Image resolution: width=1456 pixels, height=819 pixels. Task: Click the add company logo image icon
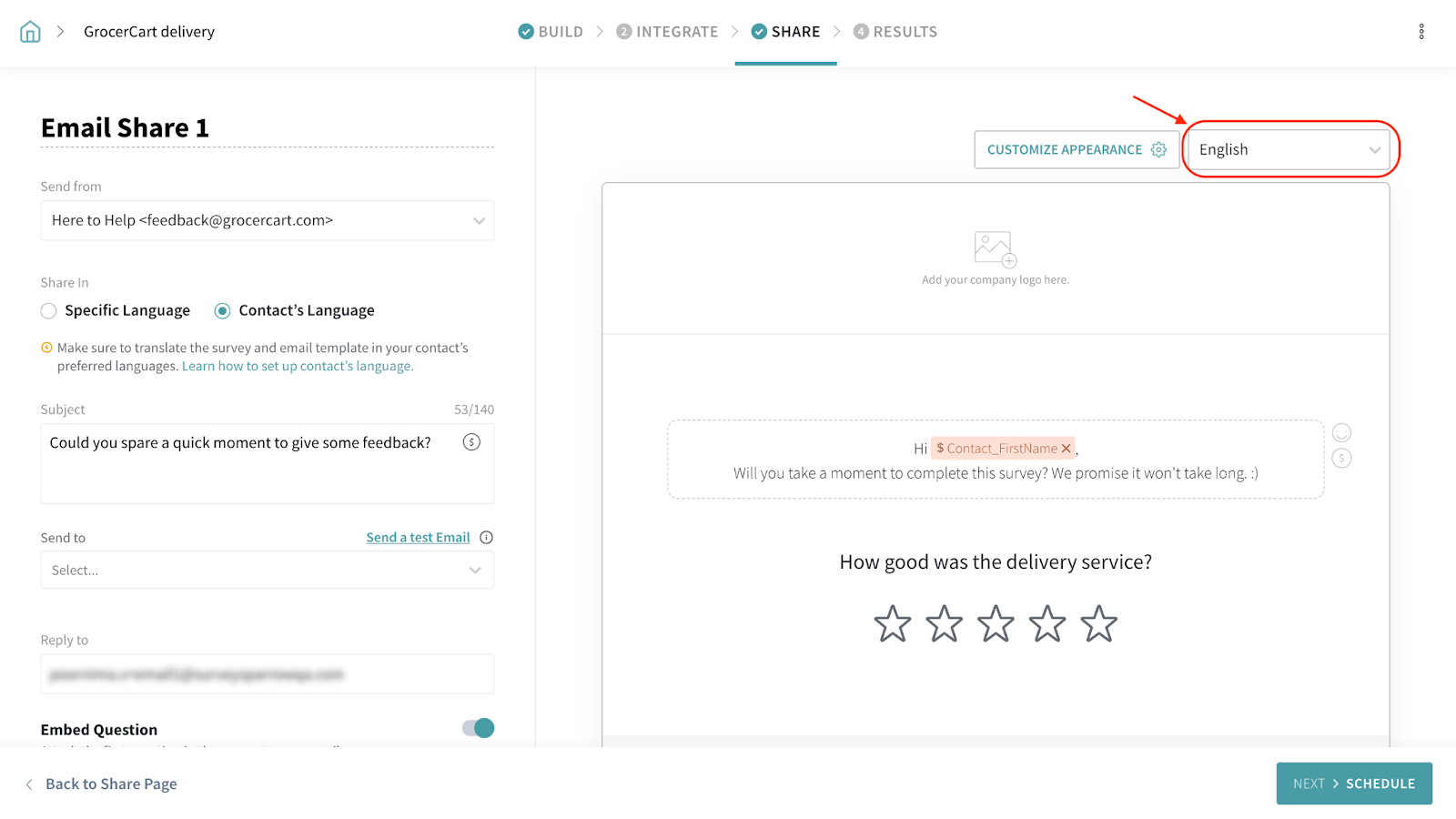point(995,249)
